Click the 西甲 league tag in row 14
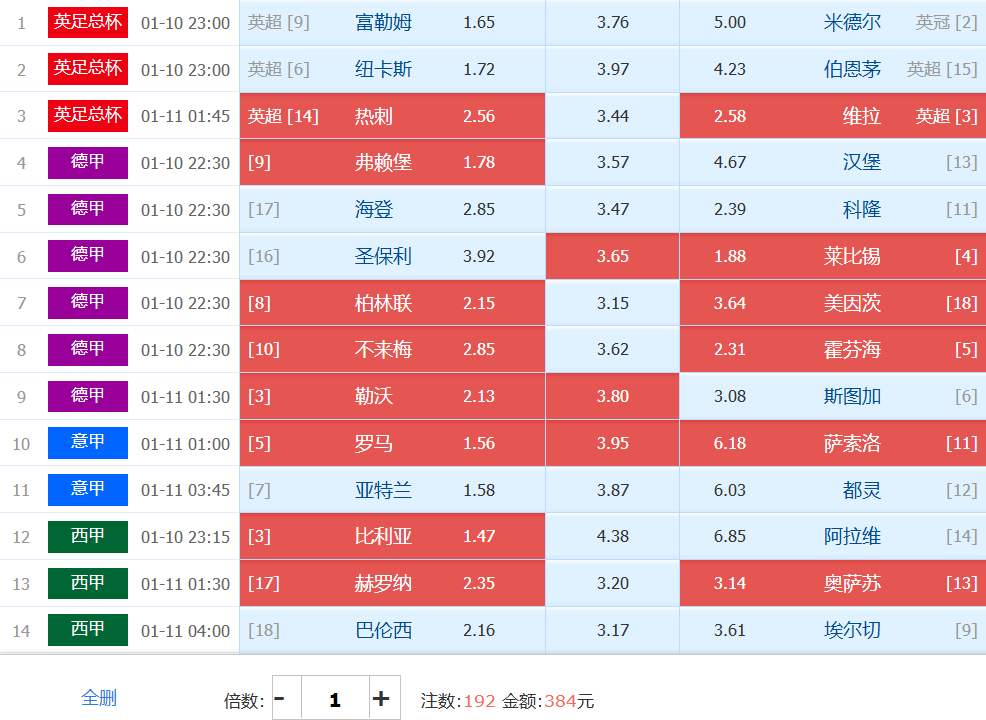The image size is (986, 720). (x=88, y=630)
